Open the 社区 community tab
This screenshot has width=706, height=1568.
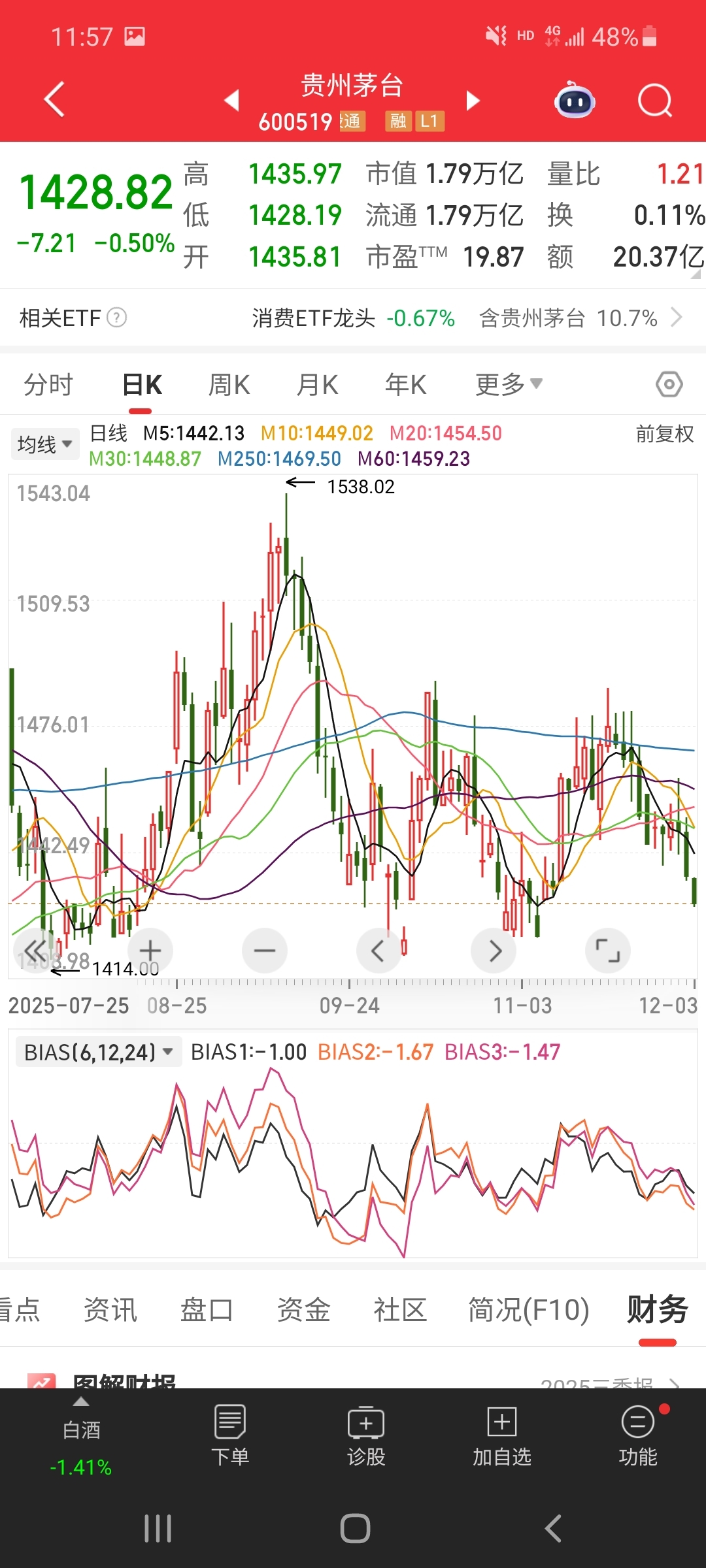400,1309
